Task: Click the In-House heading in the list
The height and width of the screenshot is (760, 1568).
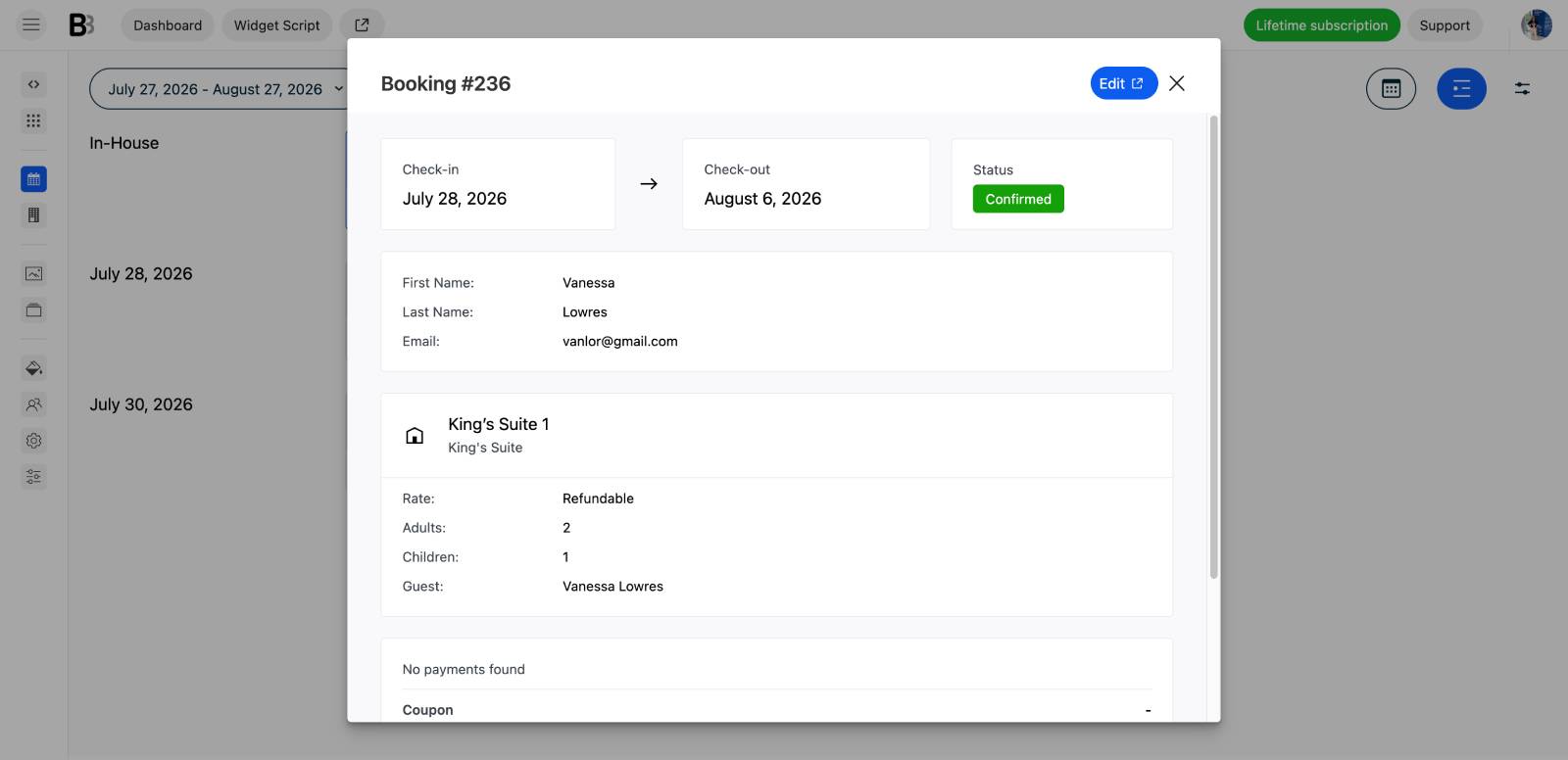Action: coord(124,143)
